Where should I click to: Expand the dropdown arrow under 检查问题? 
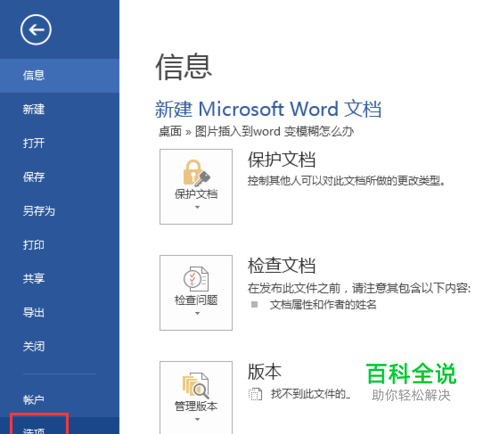pyautogui.click(x=197, y=313)
